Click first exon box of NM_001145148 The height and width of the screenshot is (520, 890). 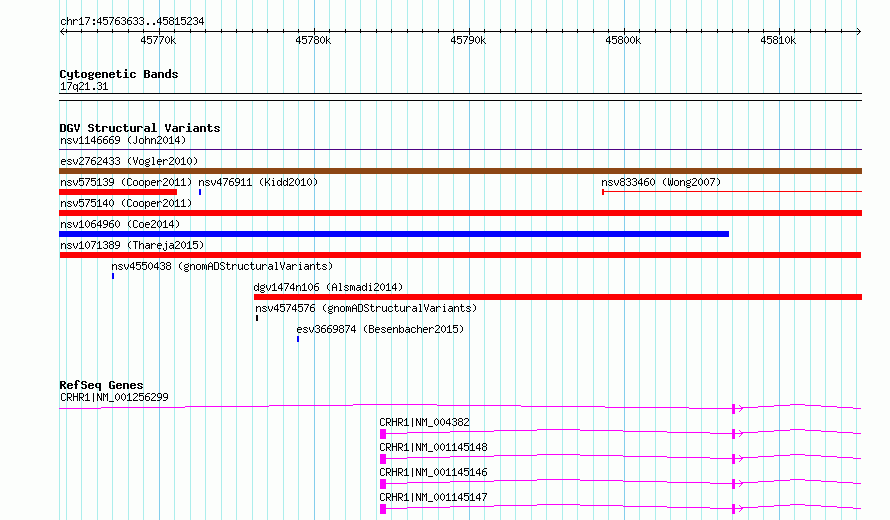coord(383,459)
